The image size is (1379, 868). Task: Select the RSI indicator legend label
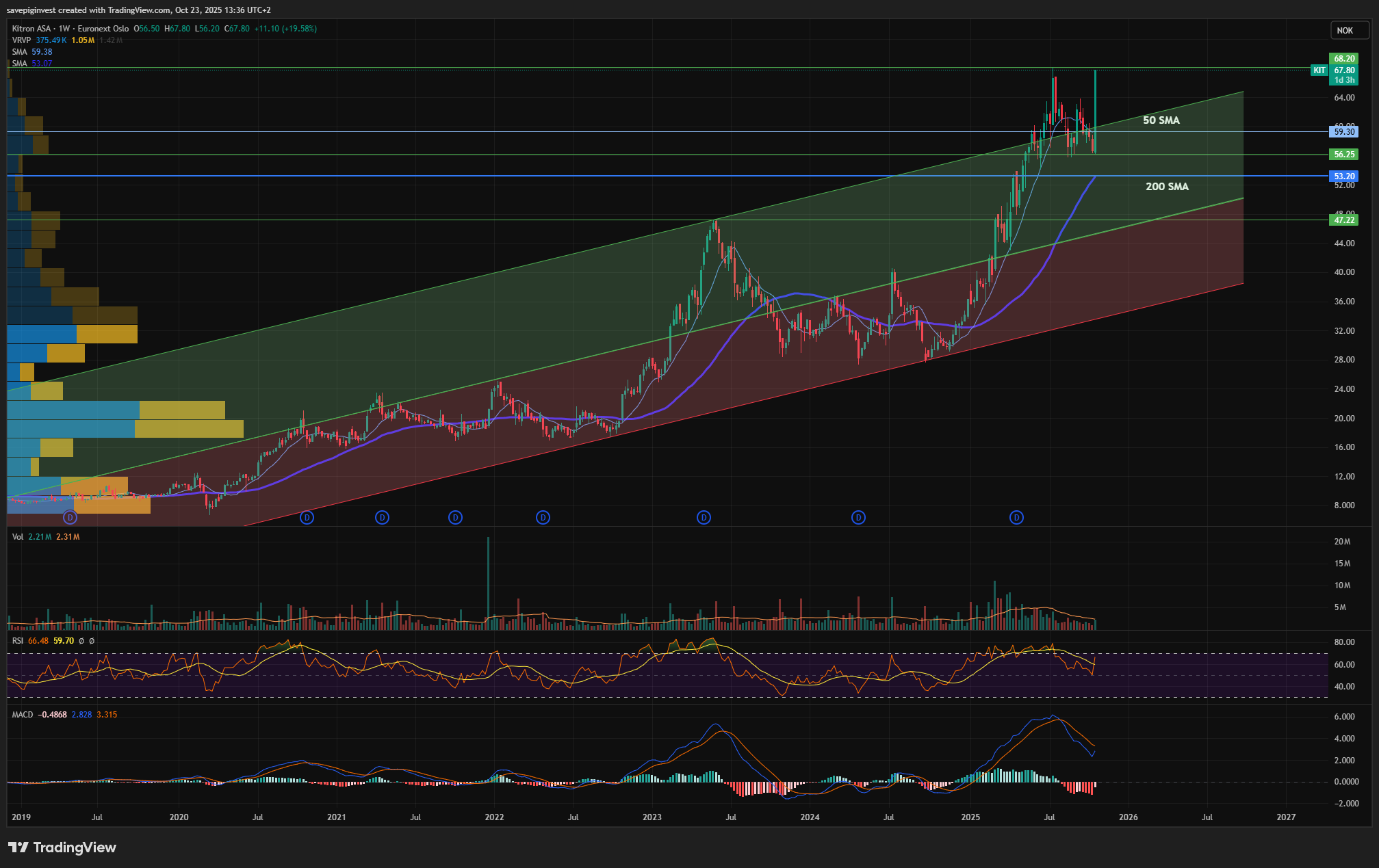(x=18, y=641)
